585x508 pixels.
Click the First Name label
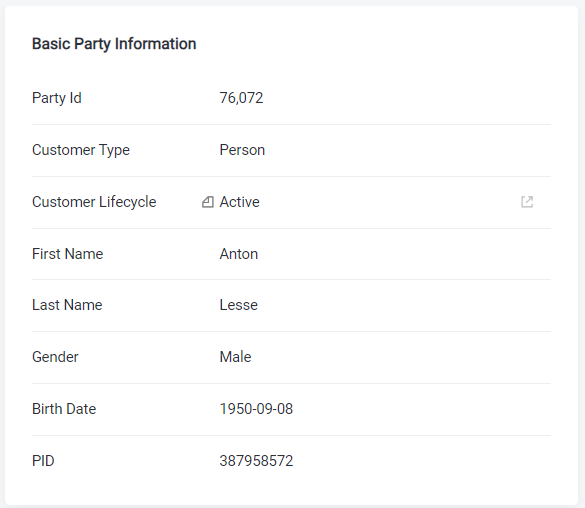tap(68, 254)
